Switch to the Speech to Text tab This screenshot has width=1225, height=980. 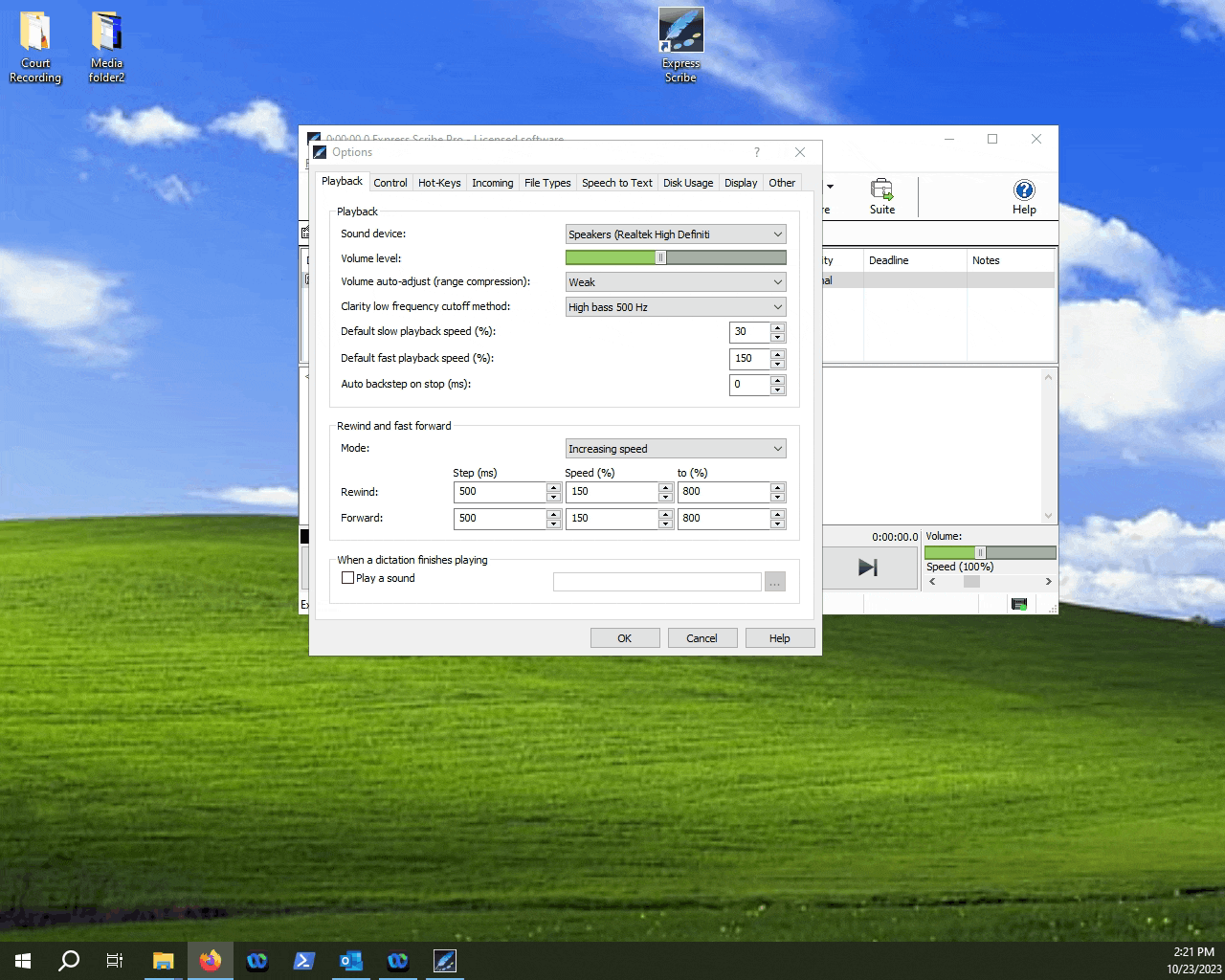[x=616, y=182]
